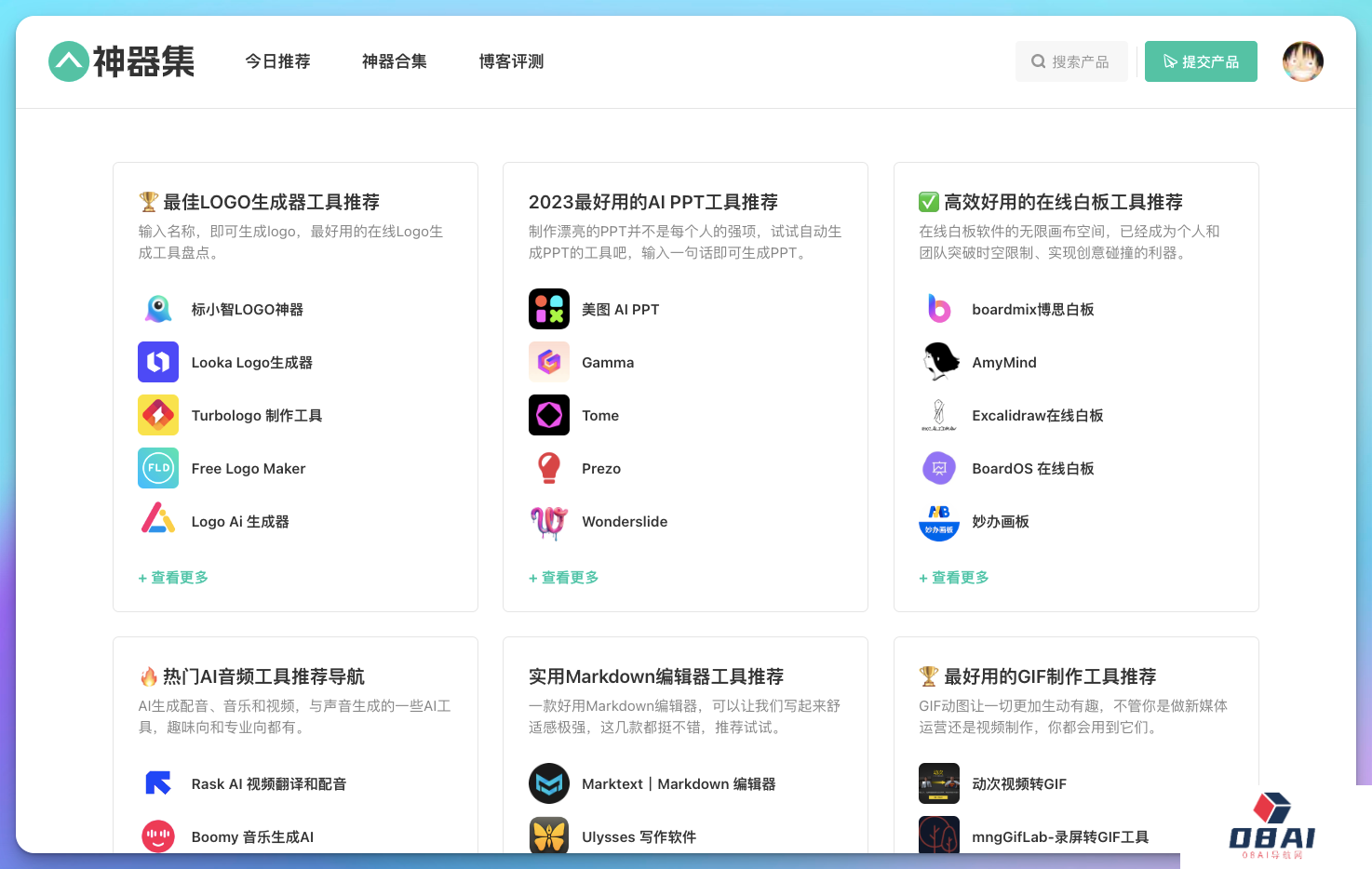
Task: Click the boardmix博思白板 icon
Action: (939, 309)
